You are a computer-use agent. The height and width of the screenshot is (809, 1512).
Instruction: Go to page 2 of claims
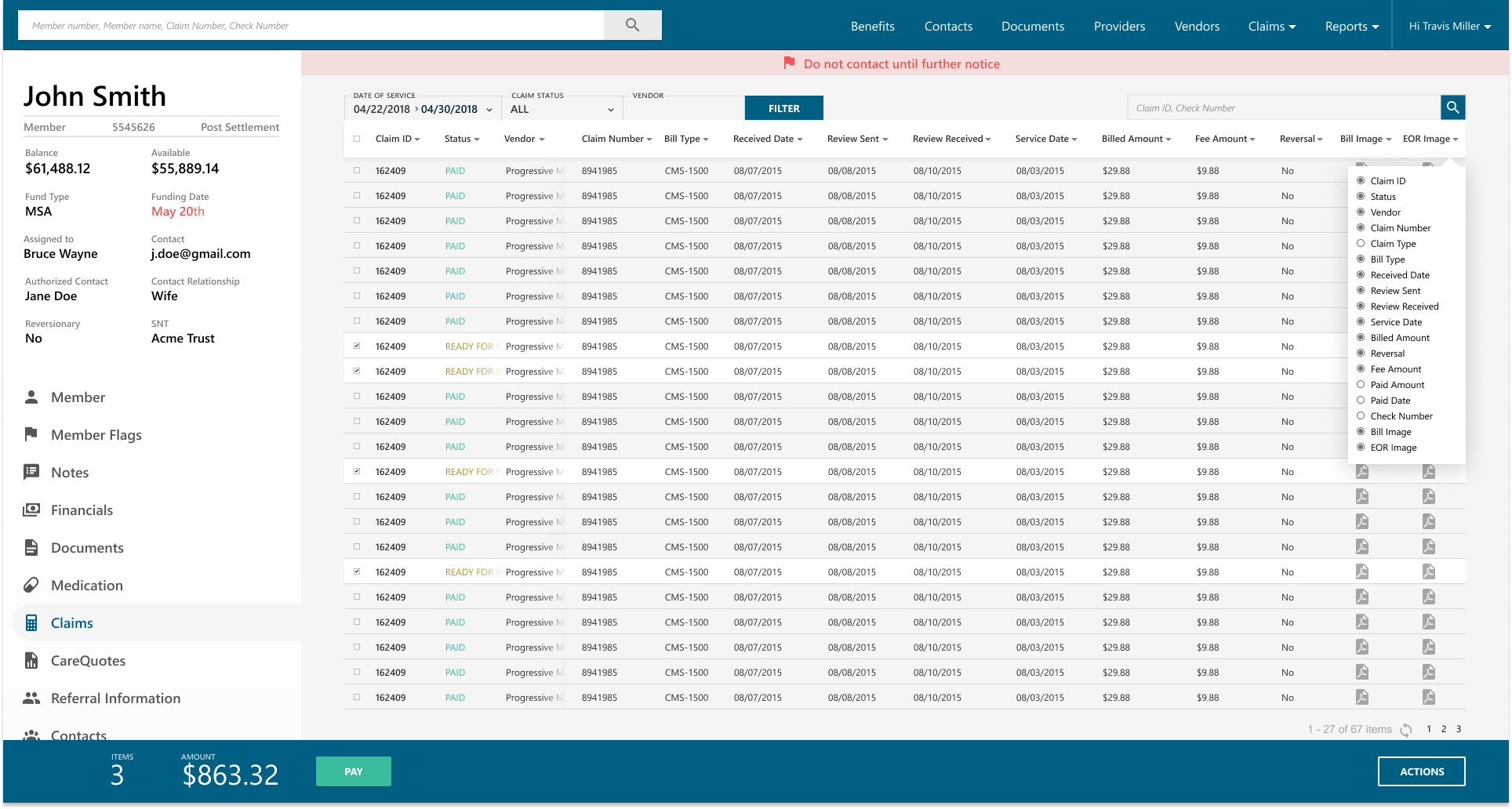(x=1444, y=729)
